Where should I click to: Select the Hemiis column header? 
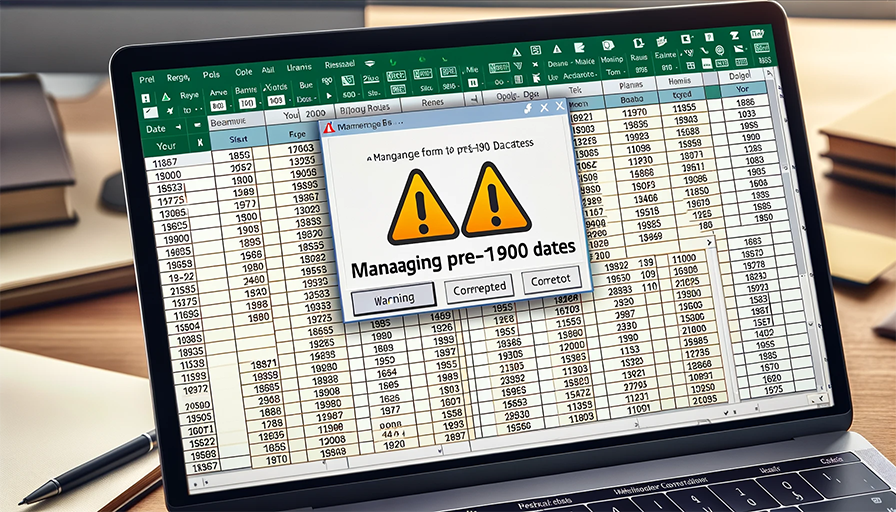[x=682, y=81]
